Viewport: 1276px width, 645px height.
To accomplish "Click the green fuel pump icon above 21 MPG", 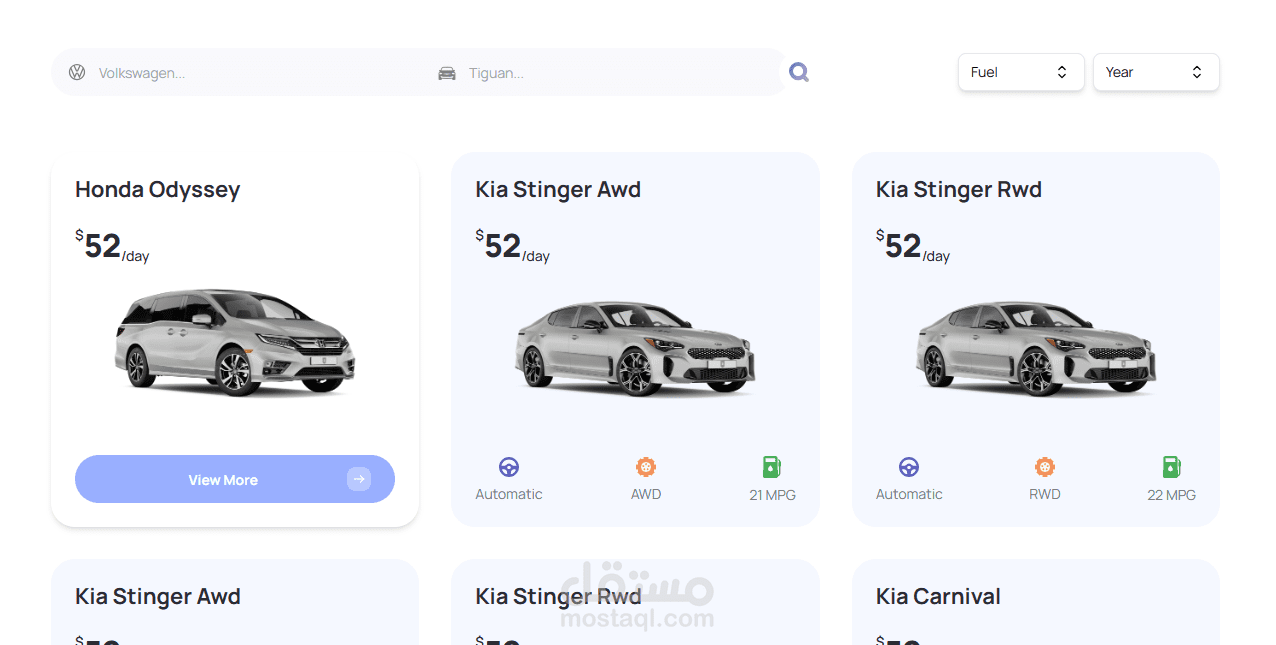I will pos(771,467).
